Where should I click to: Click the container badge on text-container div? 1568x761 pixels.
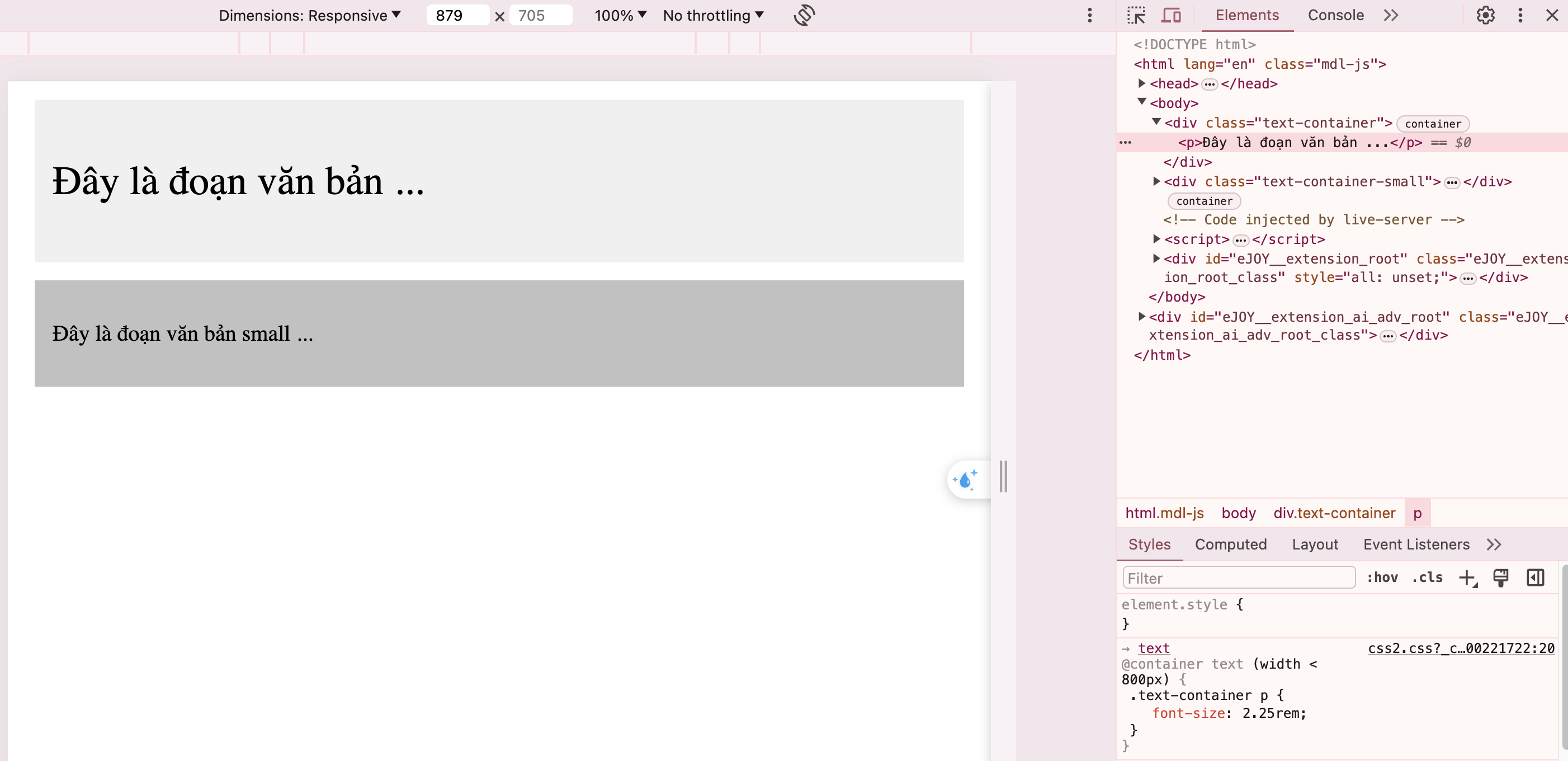[1433, 124]
